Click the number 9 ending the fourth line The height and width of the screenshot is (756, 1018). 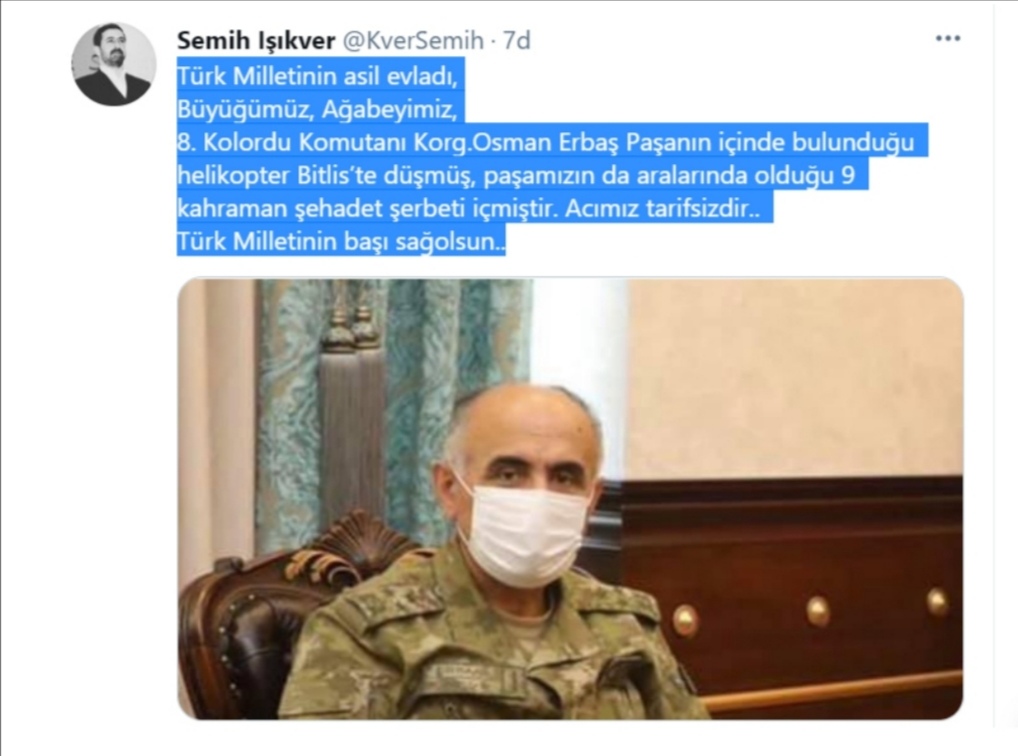(849, 175)
